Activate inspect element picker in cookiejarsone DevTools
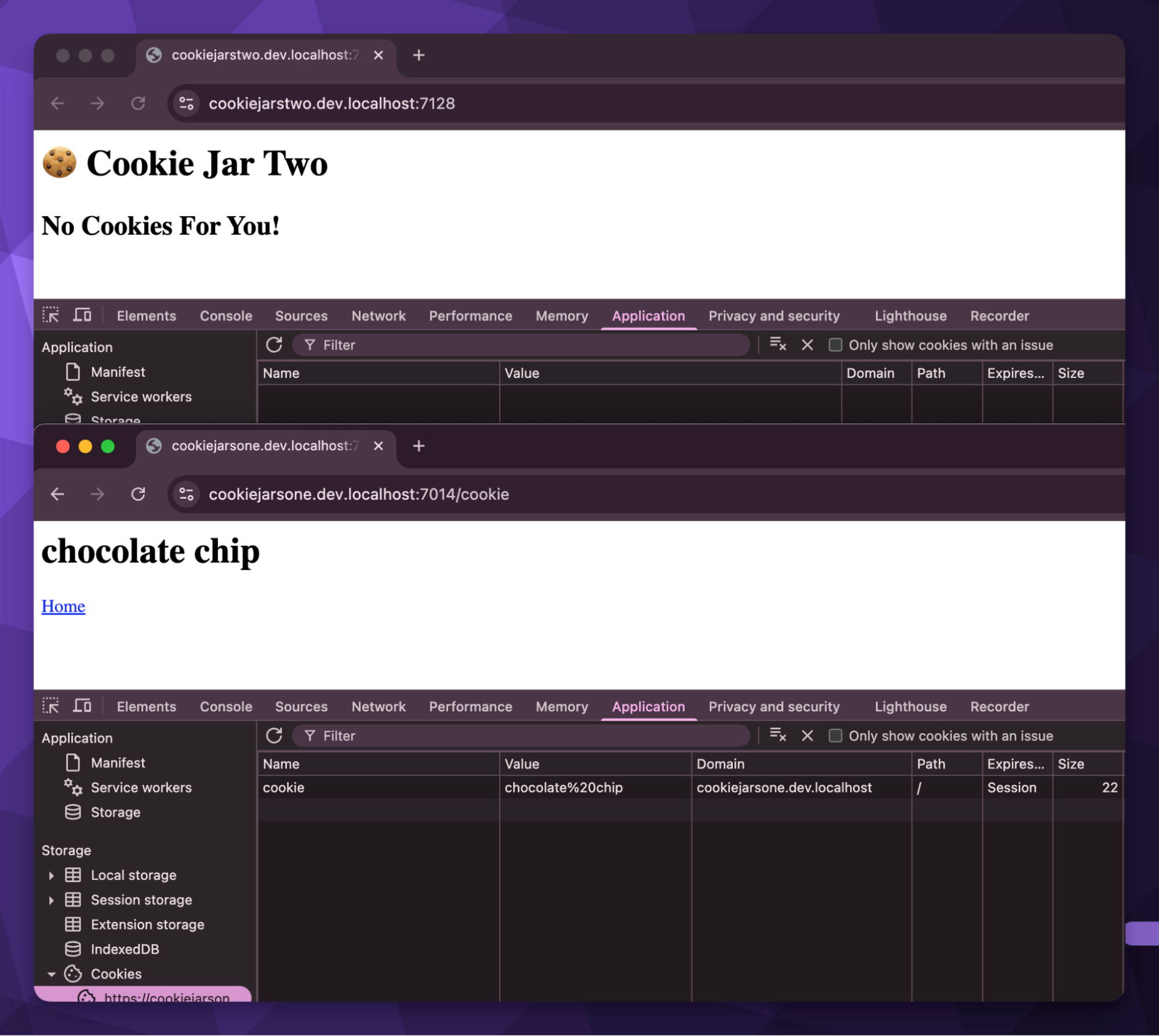 (51, 706)
